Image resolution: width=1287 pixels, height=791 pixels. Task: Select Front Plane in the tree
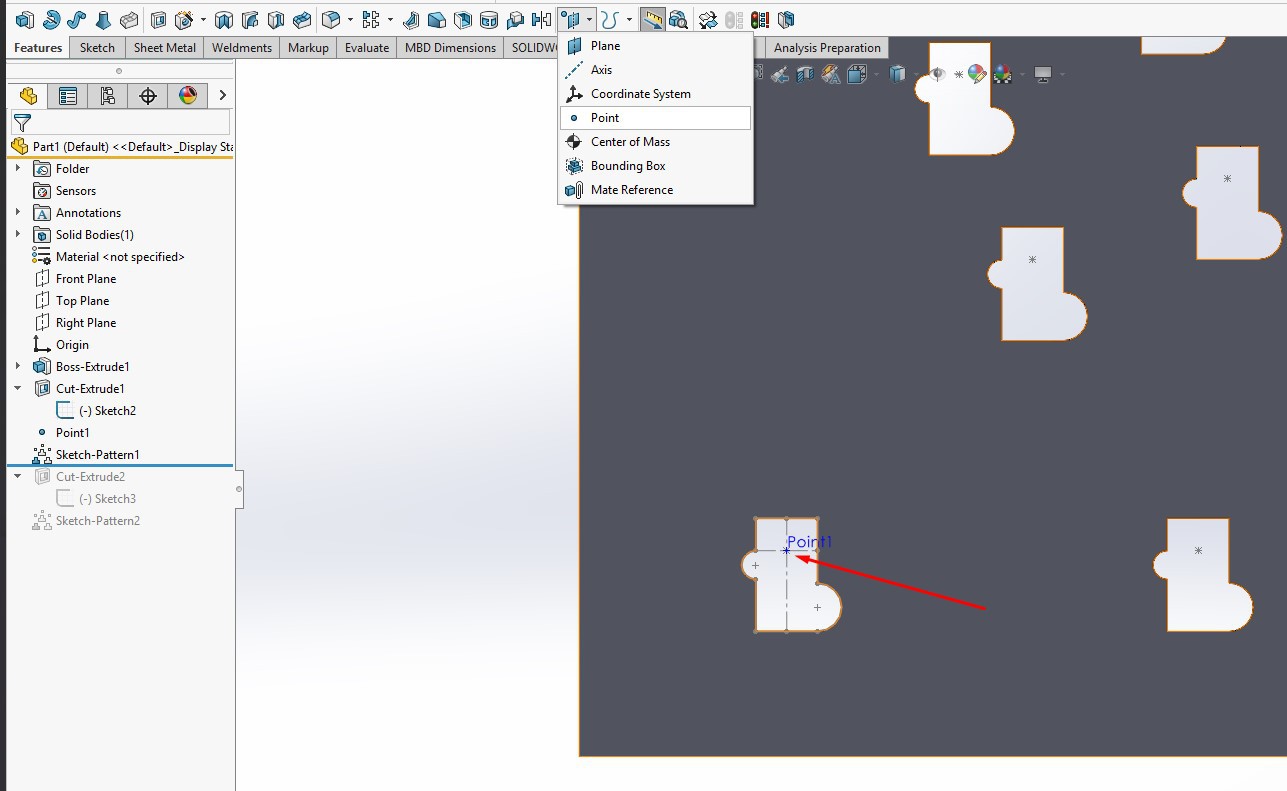click(x=86, y=279)
